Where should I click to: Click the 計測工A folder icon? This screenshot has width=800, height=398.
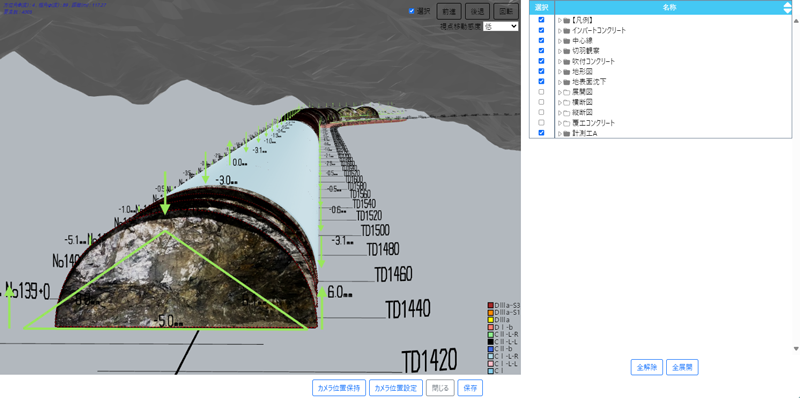point(566,133)
